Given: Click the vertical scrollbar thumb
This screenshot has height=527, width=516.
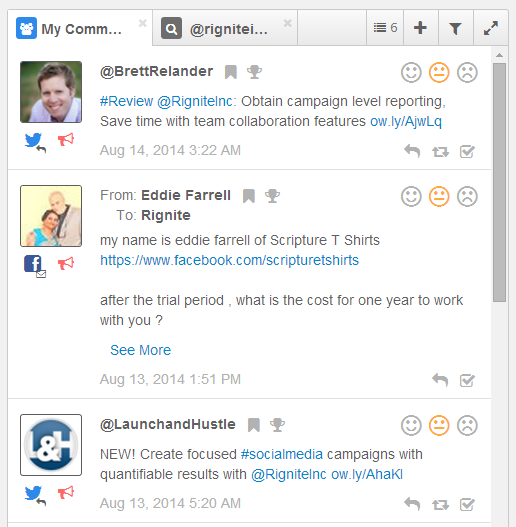Looking at the screenshot, I should 500,183.
